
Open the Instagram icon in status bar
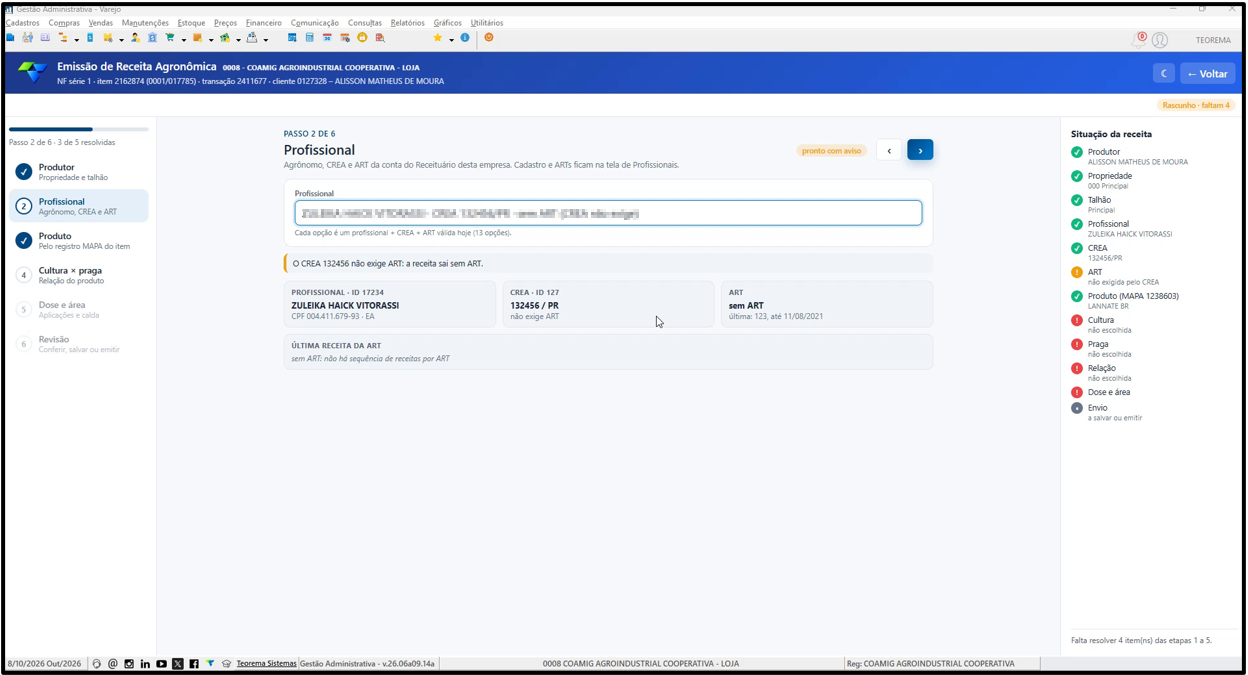coord(129,664)
